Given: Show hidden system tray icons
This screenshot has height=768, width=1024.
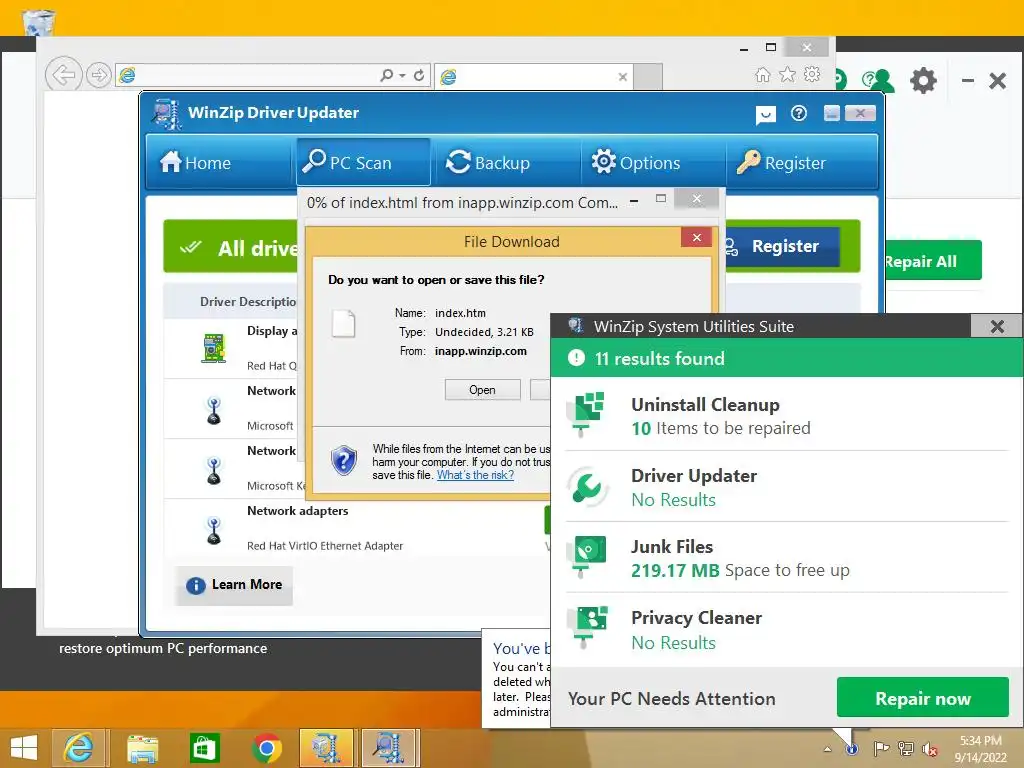Looking at the screenshot, I should point(827,749).
